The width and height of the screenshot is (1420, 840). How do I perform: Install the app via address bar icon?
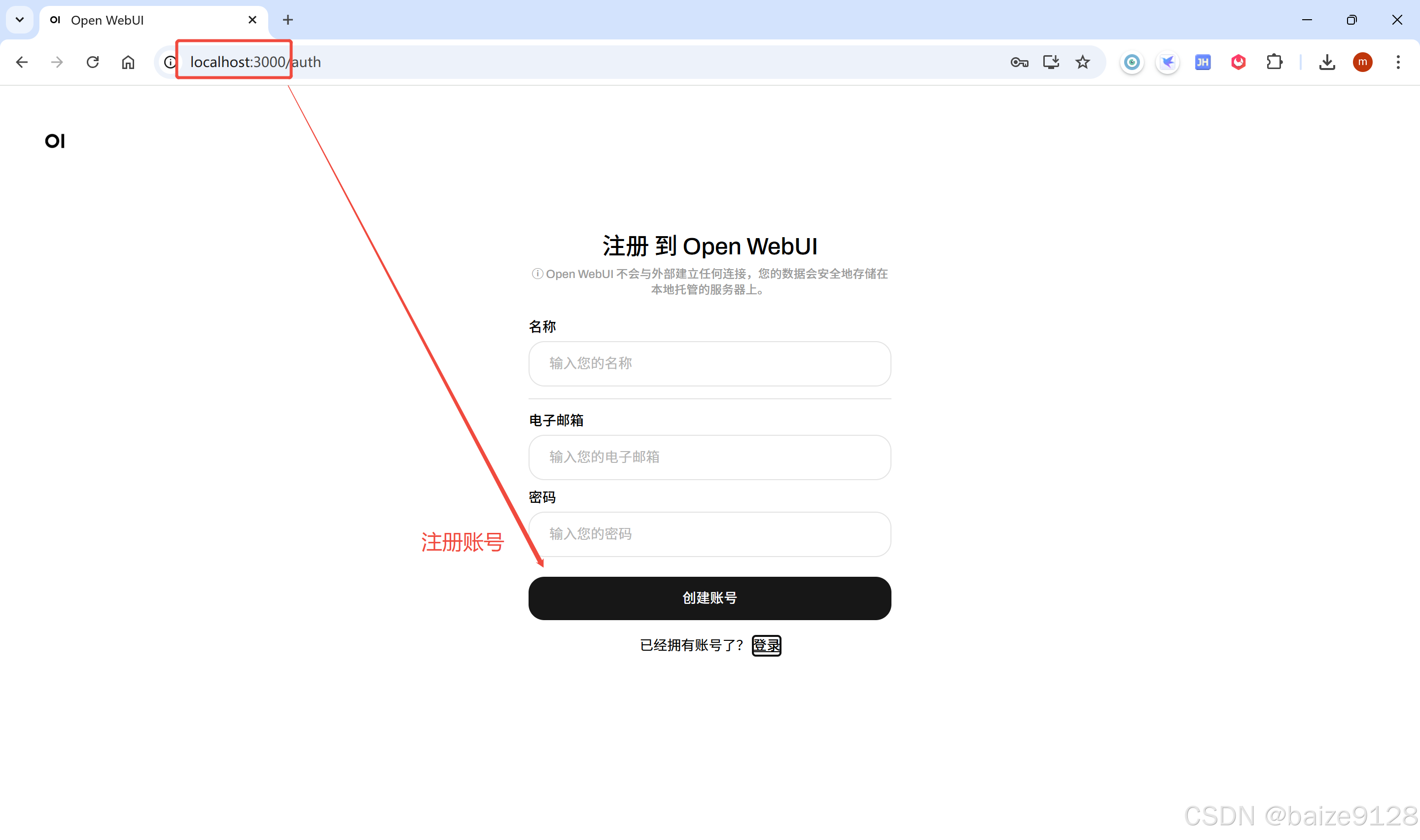tap(1051, 62)
